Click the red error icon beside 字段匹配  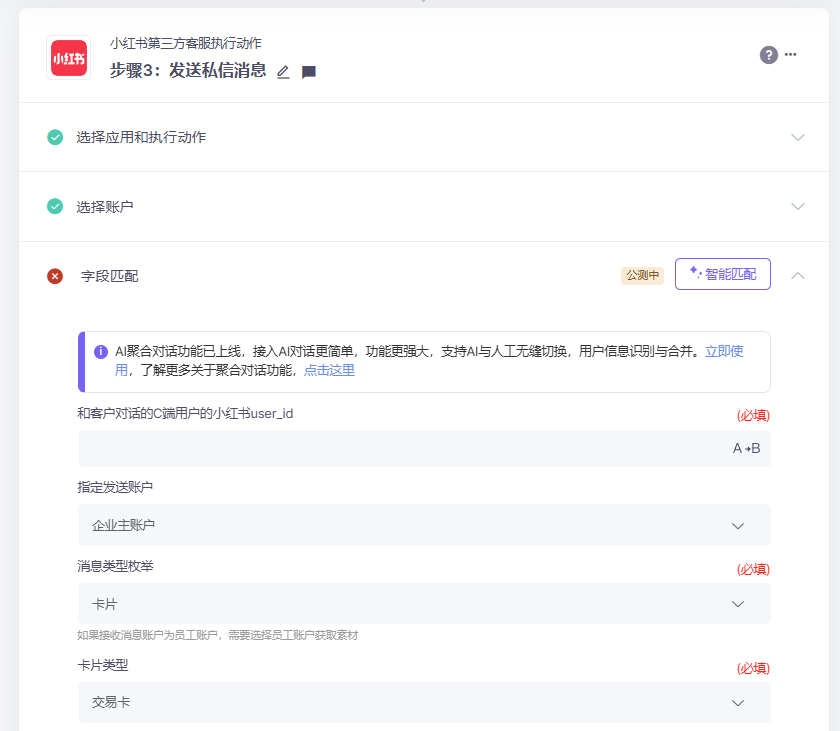[55, 276]
